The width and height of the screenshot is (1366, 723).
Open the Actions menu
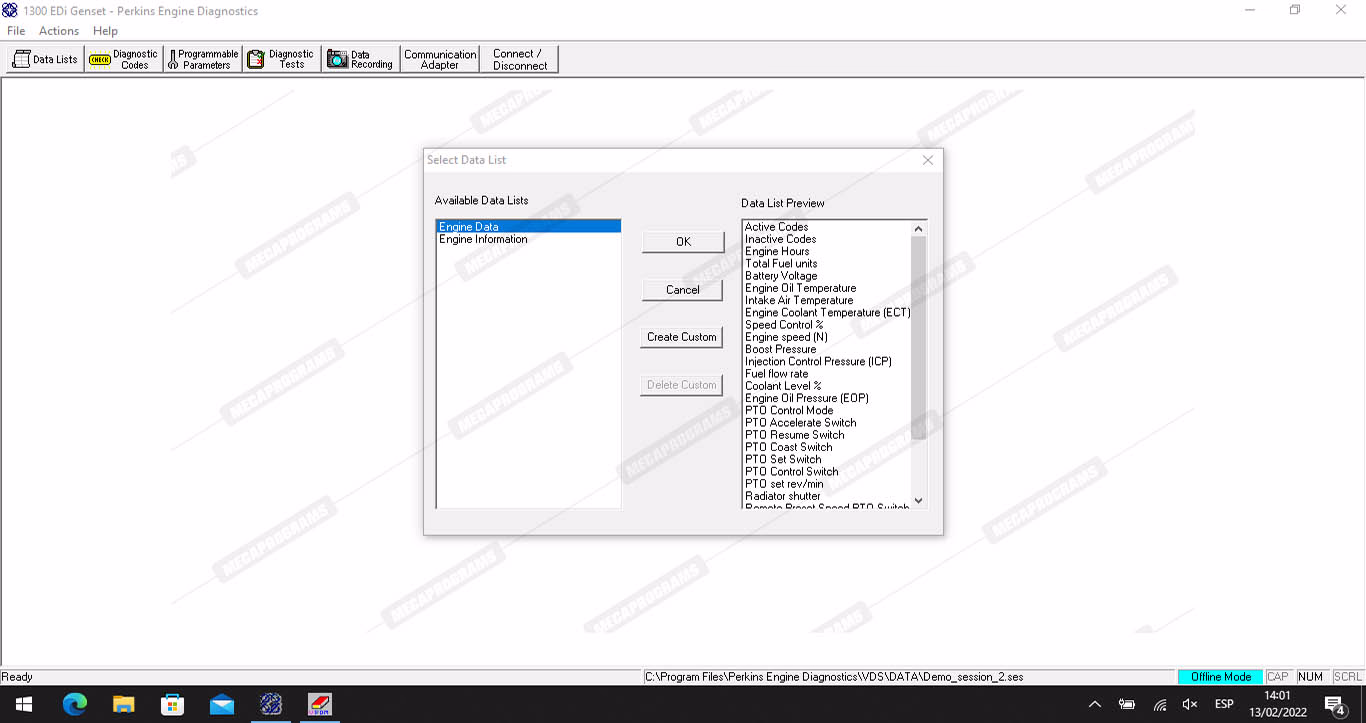(59, 31)
